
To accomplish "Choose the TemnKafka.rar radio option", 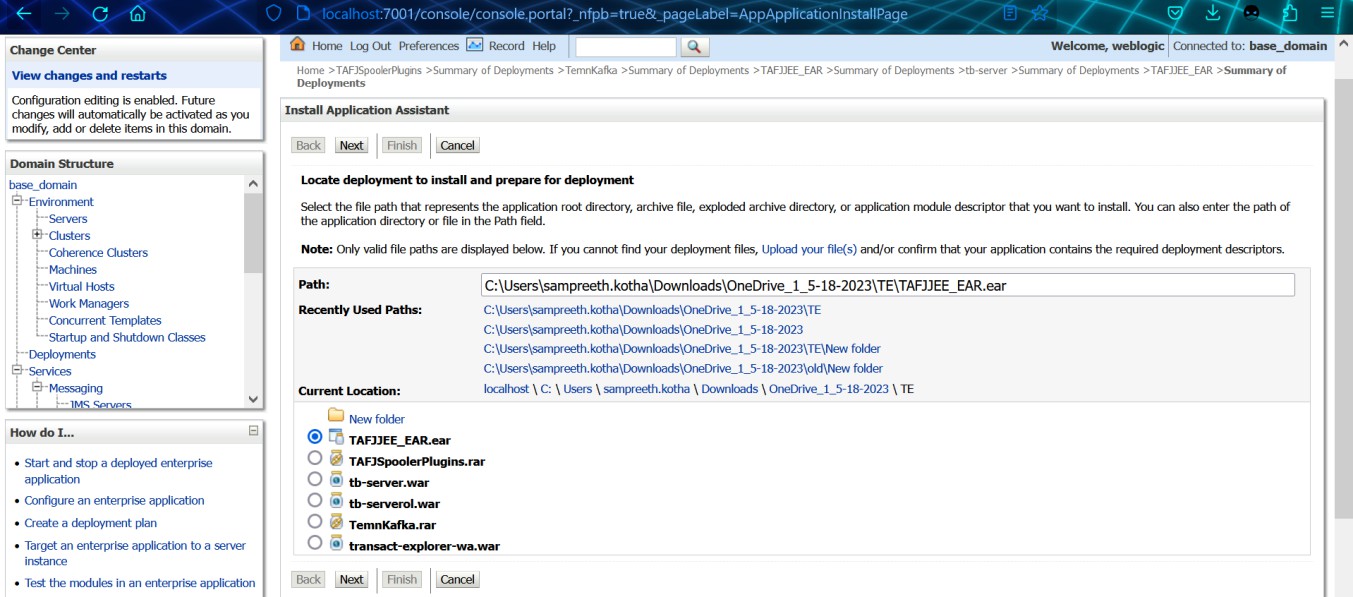I will point(315,521).
